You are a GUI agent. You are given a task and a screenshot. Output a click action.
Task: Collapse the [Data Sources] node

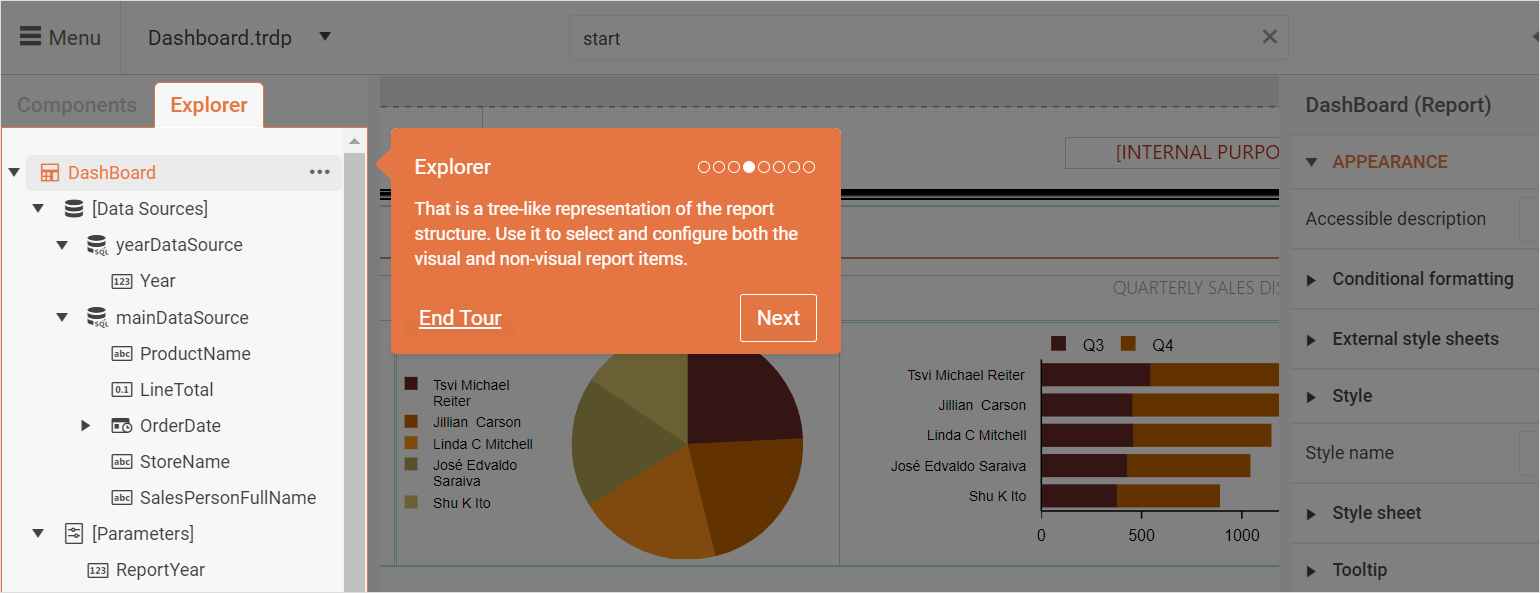coord(38,208)
